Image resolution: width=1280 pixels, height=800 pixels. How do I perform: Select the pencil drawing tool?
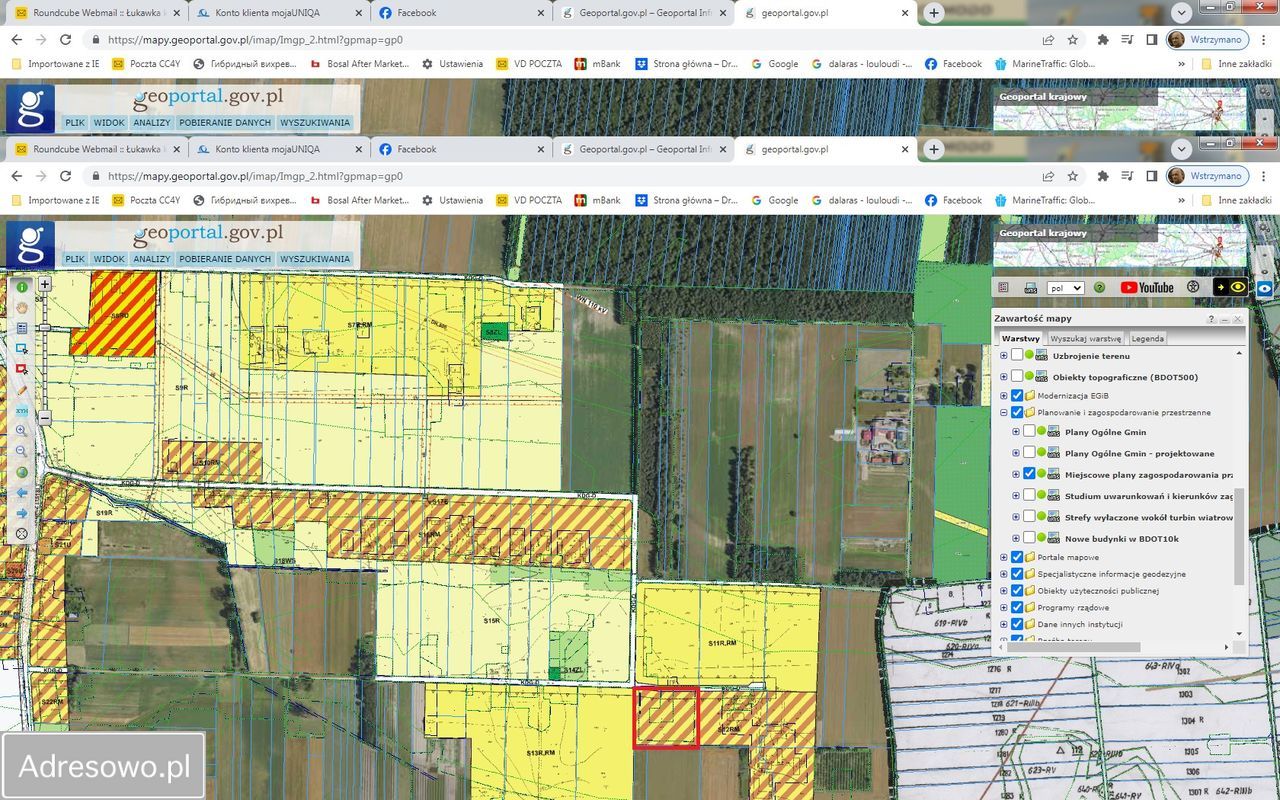tap(21, 390)
